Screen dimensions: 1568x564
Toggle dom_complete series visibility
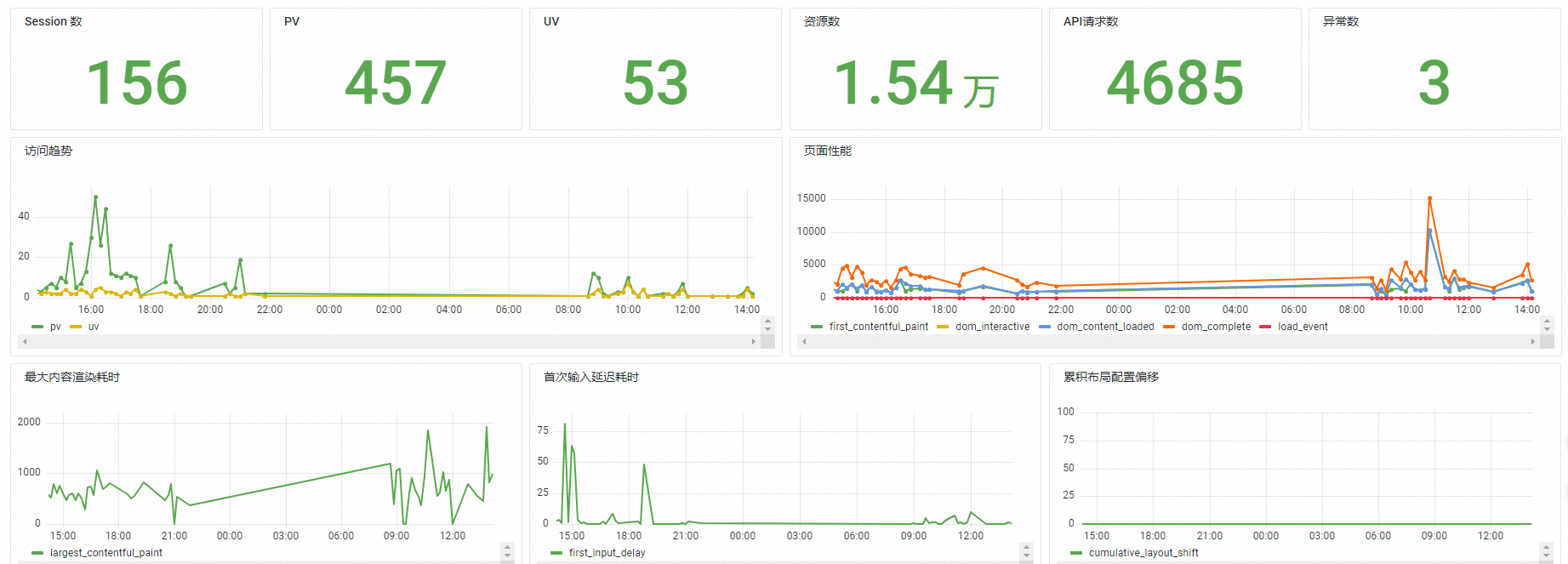tap(1216, 327)
